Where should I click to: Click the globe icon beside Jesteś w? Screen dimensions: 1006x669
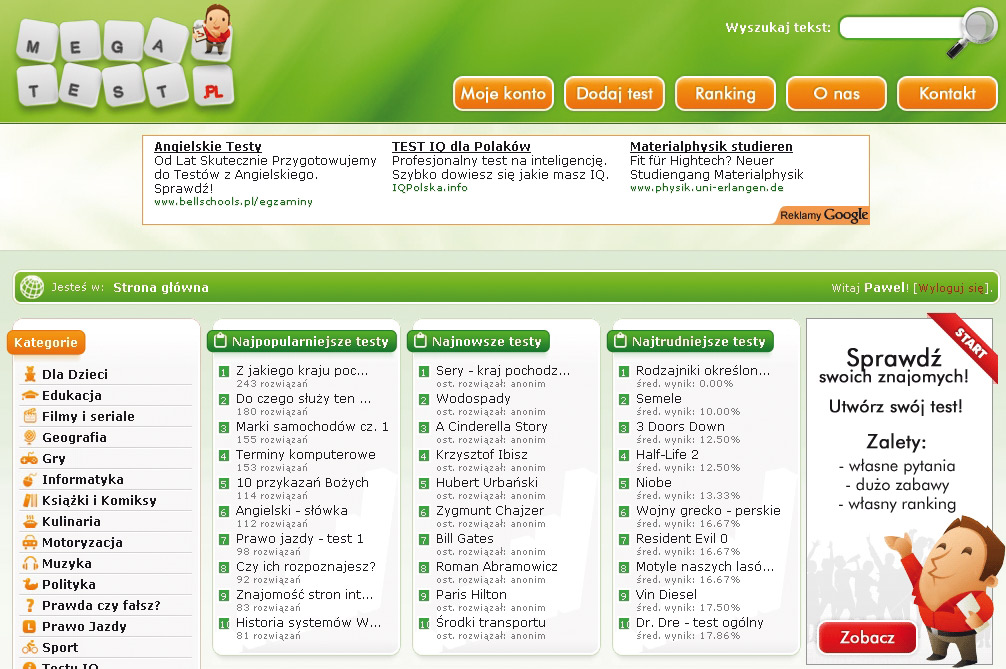(x=32, y=288)
